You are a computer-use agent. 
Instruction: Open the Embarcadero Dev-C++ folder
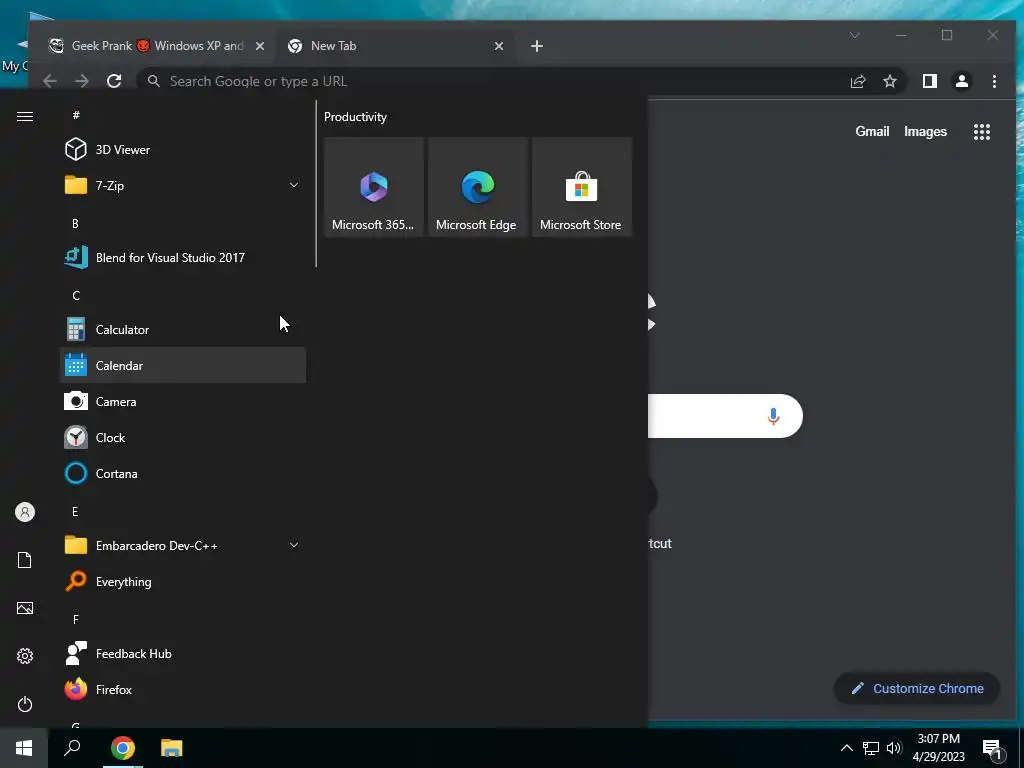point(183,545)
